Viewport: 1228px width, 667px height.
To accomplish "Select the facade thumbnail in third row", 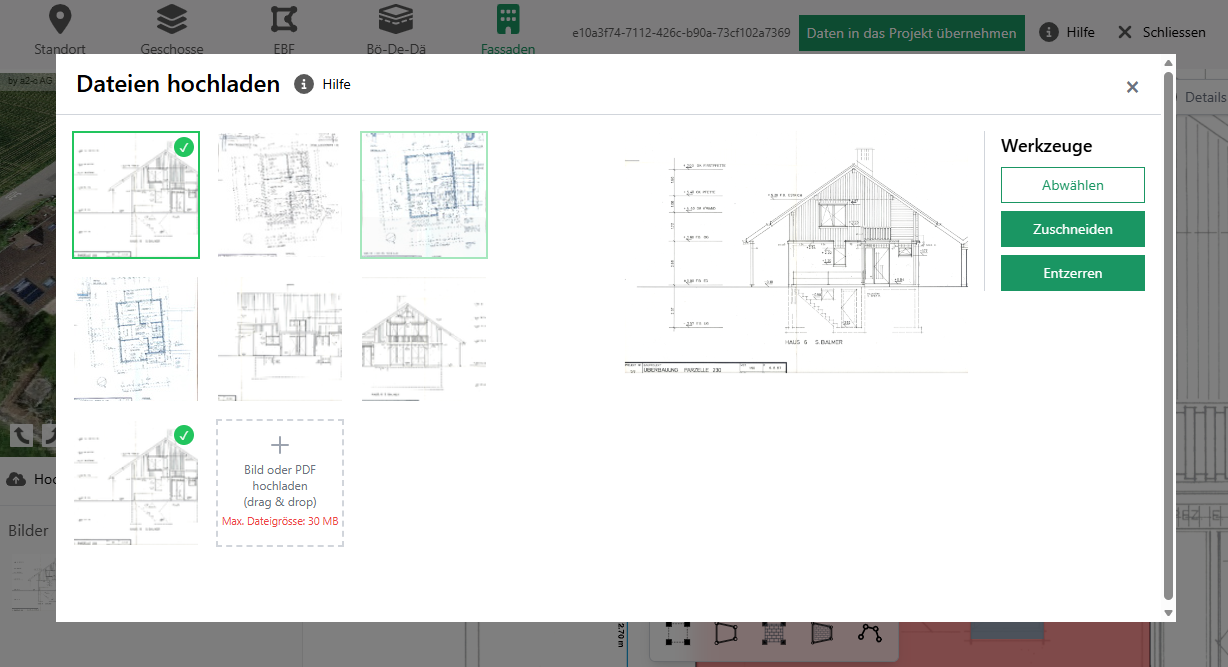I will point(136,483).
